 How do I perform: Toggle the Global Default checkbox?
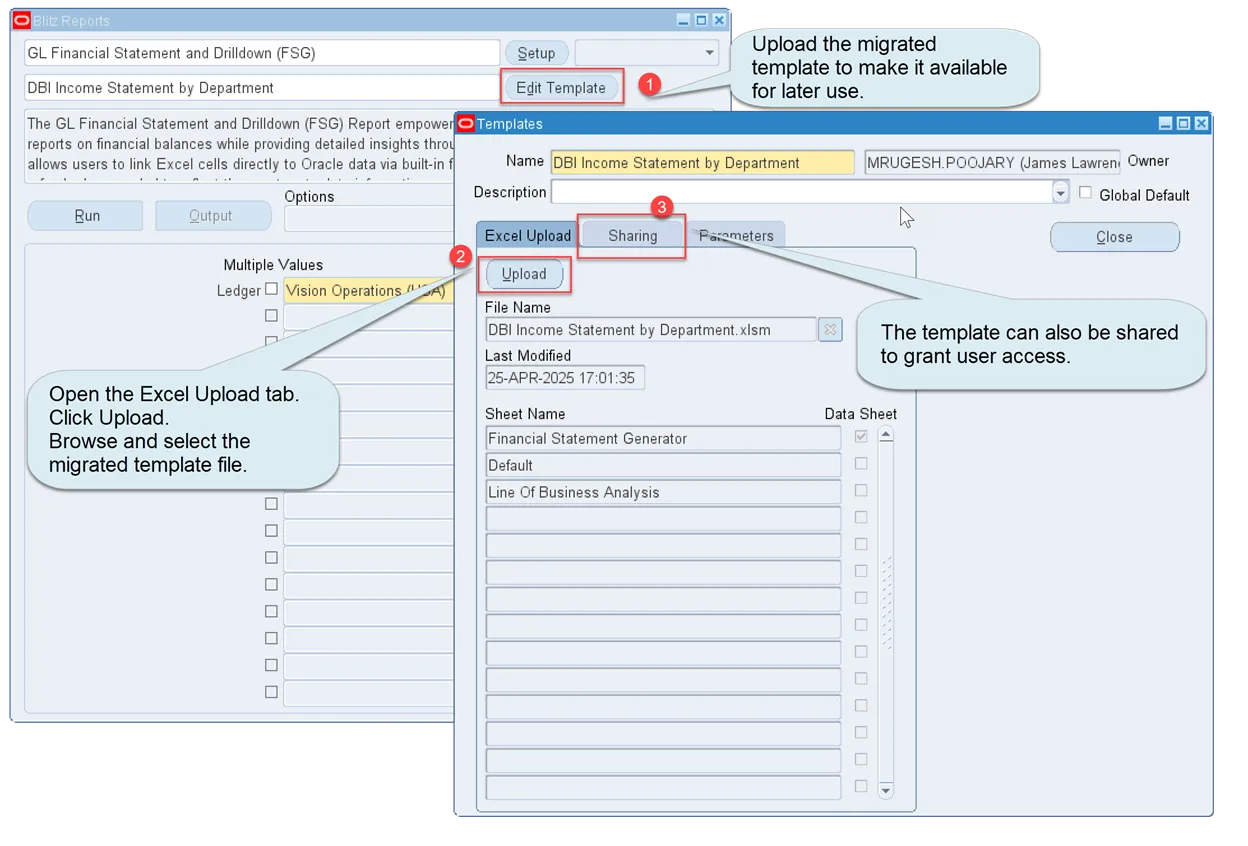click(1085, 193)
